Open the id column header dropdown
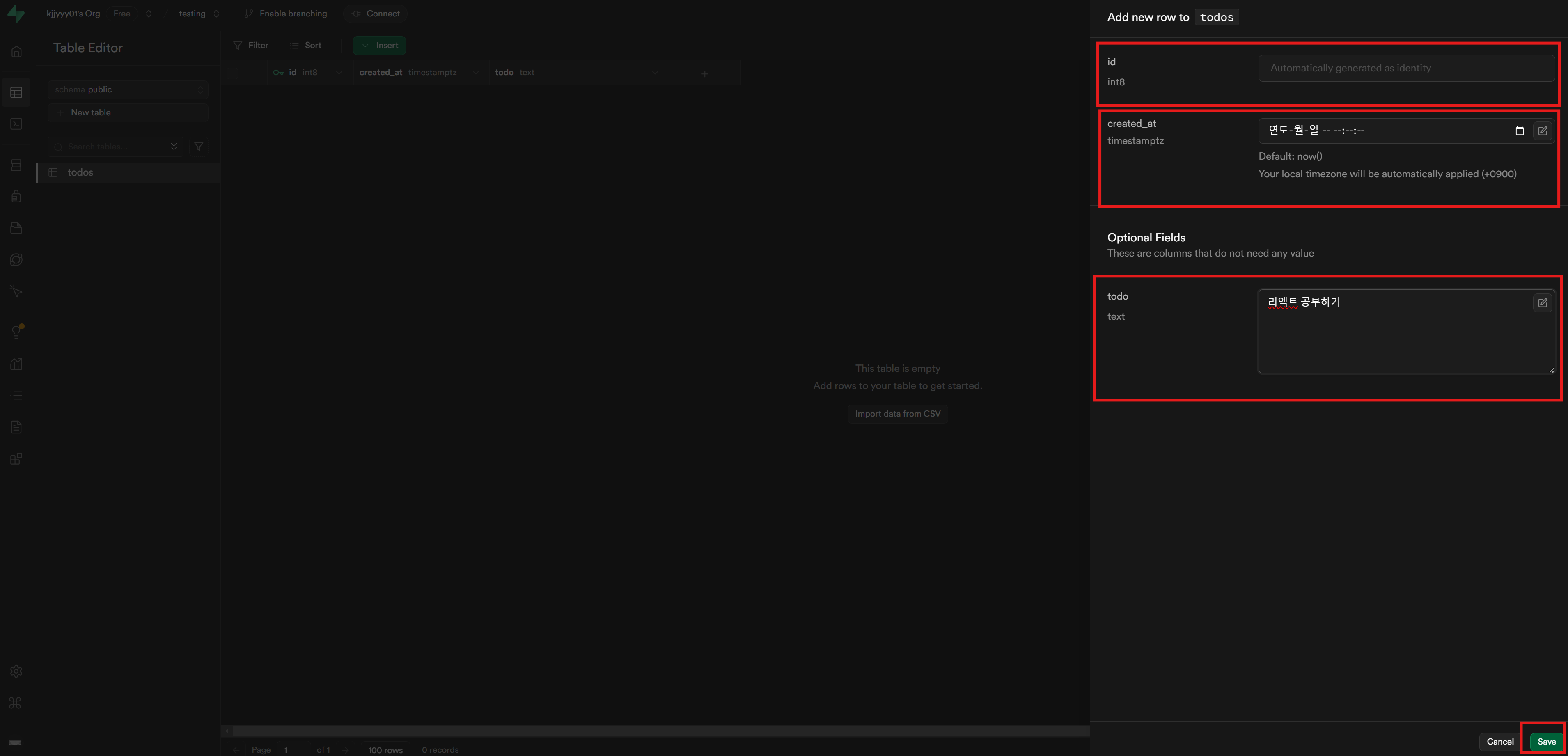The image size is (1568, 756). [339, 72]
